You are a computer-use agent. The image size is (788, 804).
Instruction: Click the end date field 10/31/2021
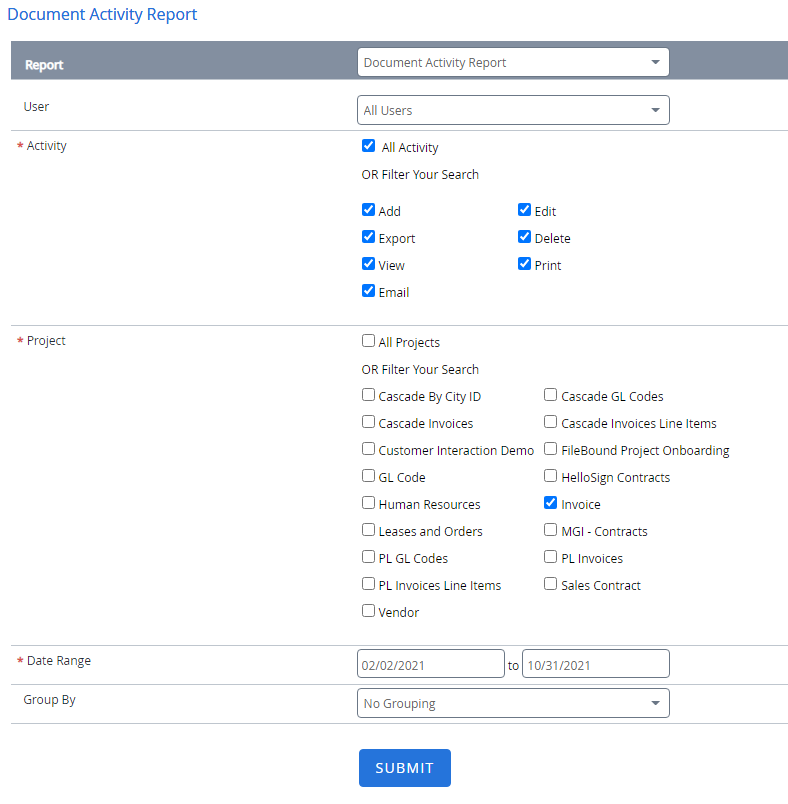click(x=595, y=664)
